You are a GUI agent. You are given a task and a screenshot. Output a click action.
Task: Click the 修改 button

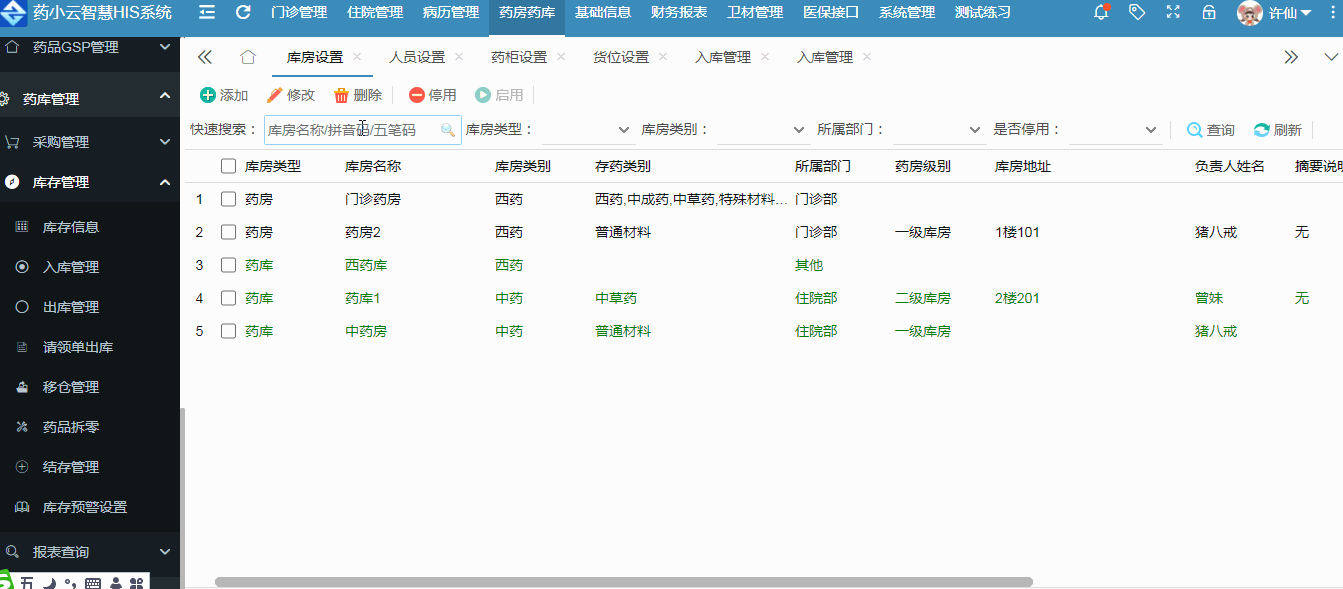(291, 95)
